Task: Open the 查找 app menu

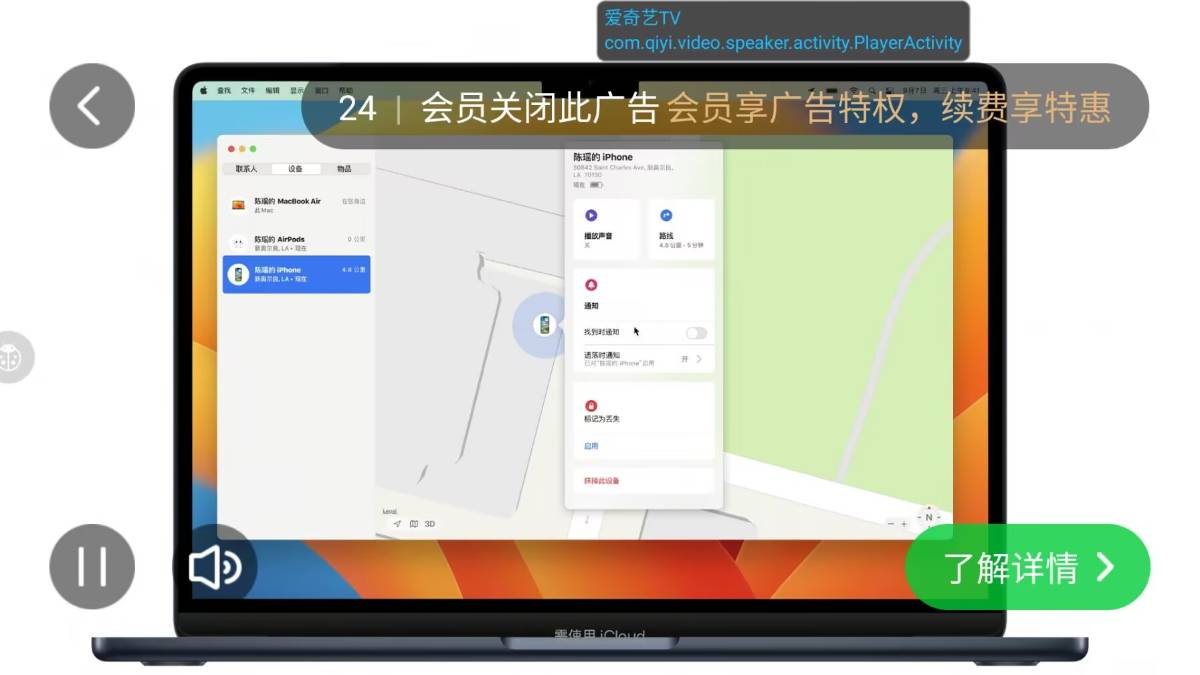Action: [224, 90]
